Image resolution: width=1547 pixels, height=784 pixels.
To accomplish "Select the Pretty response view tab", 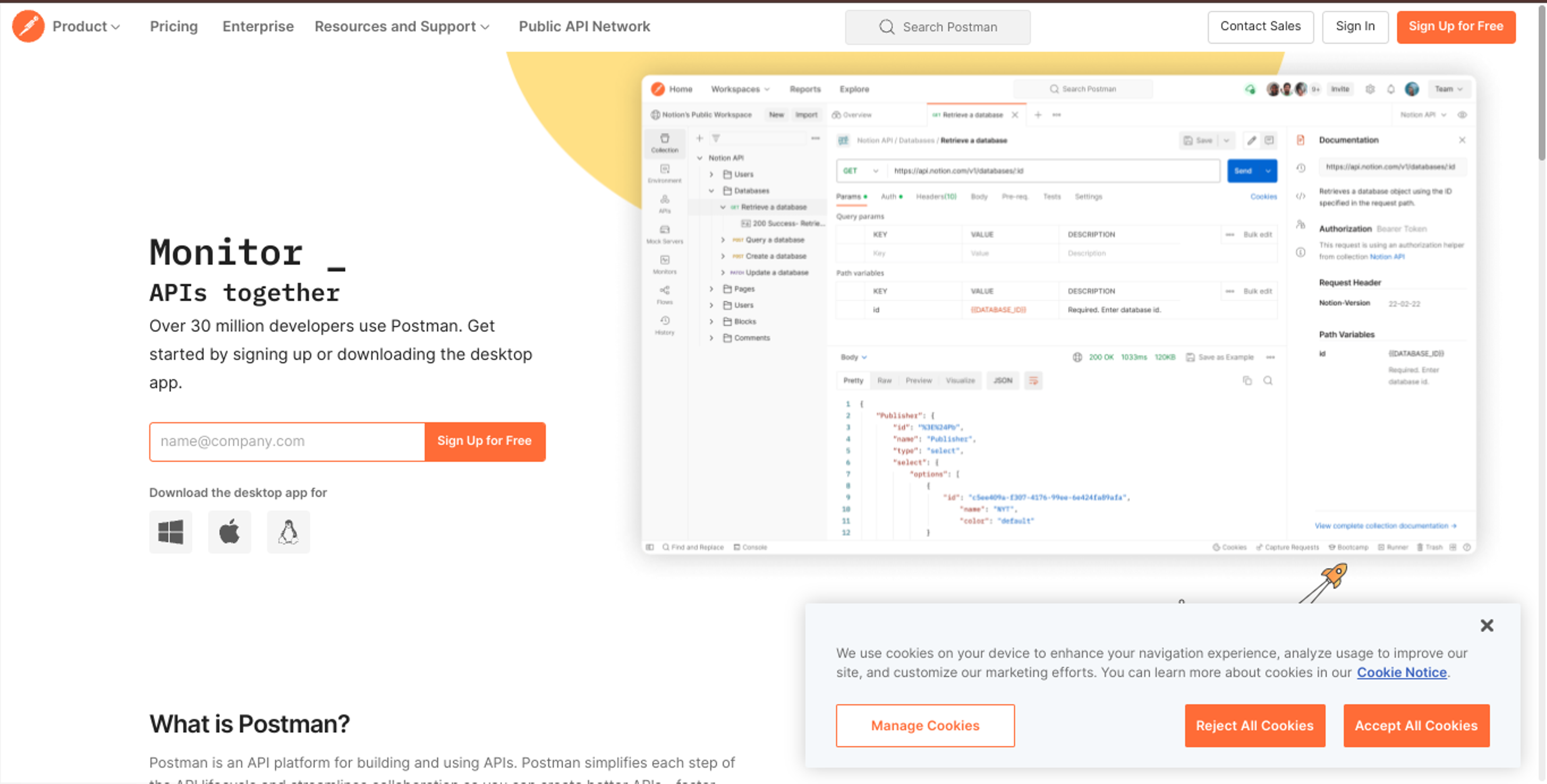I will pos(853,381).
